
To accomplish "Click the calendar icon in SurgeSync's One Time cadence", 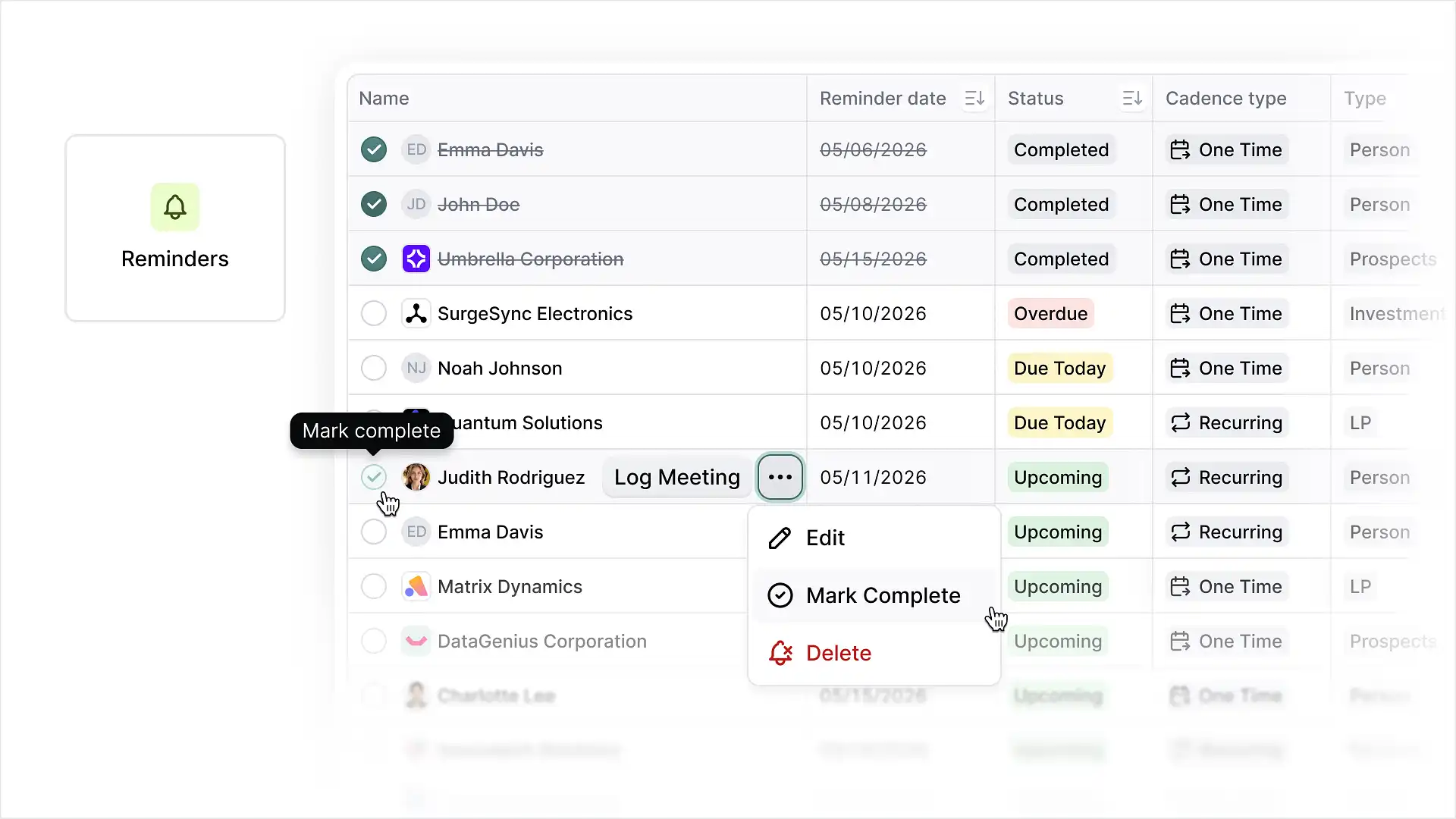I will (1180, 313).
